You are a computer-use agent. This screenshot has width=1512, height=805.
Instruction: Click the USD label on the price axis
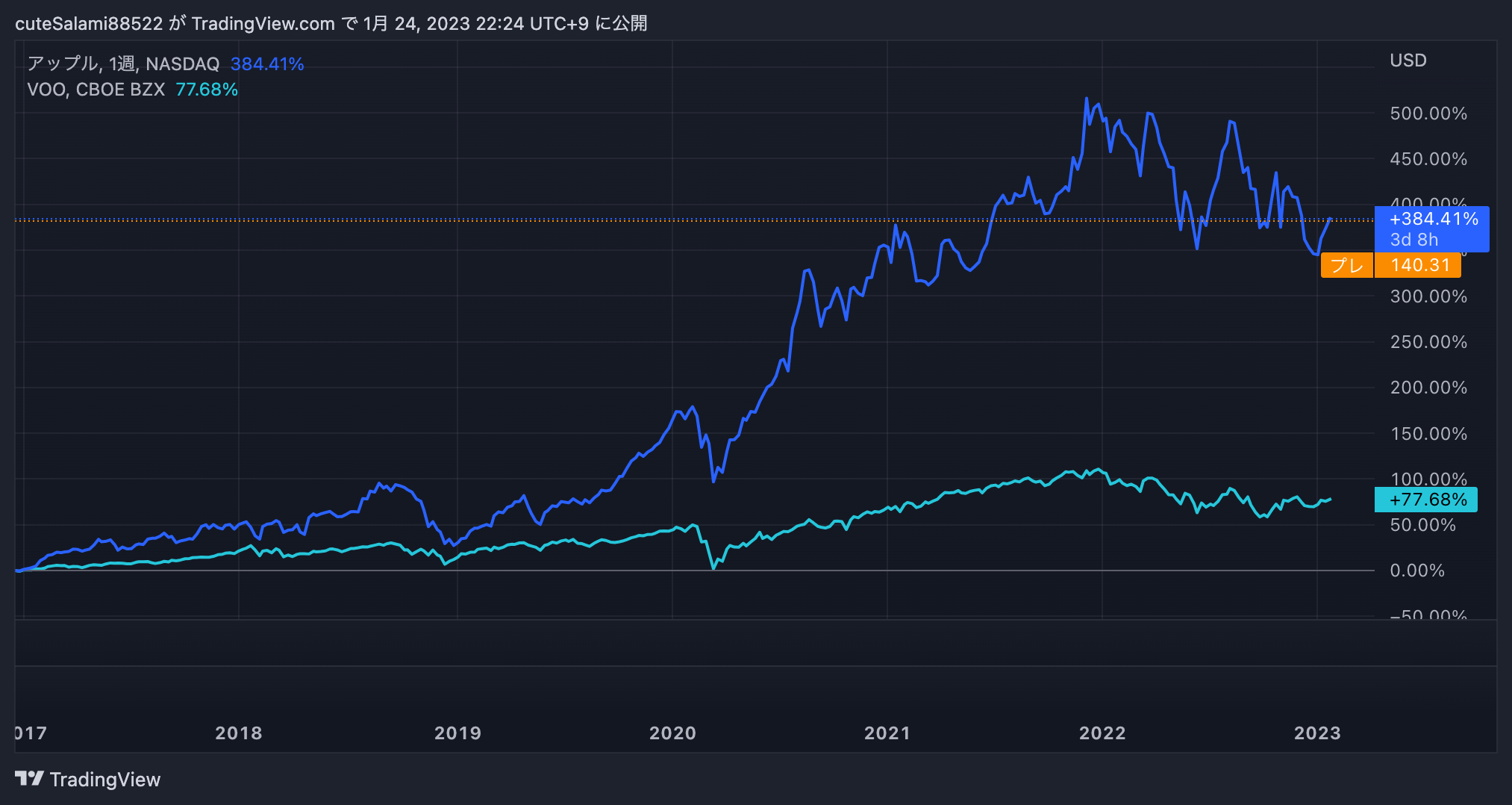[x=1408, y=60]
